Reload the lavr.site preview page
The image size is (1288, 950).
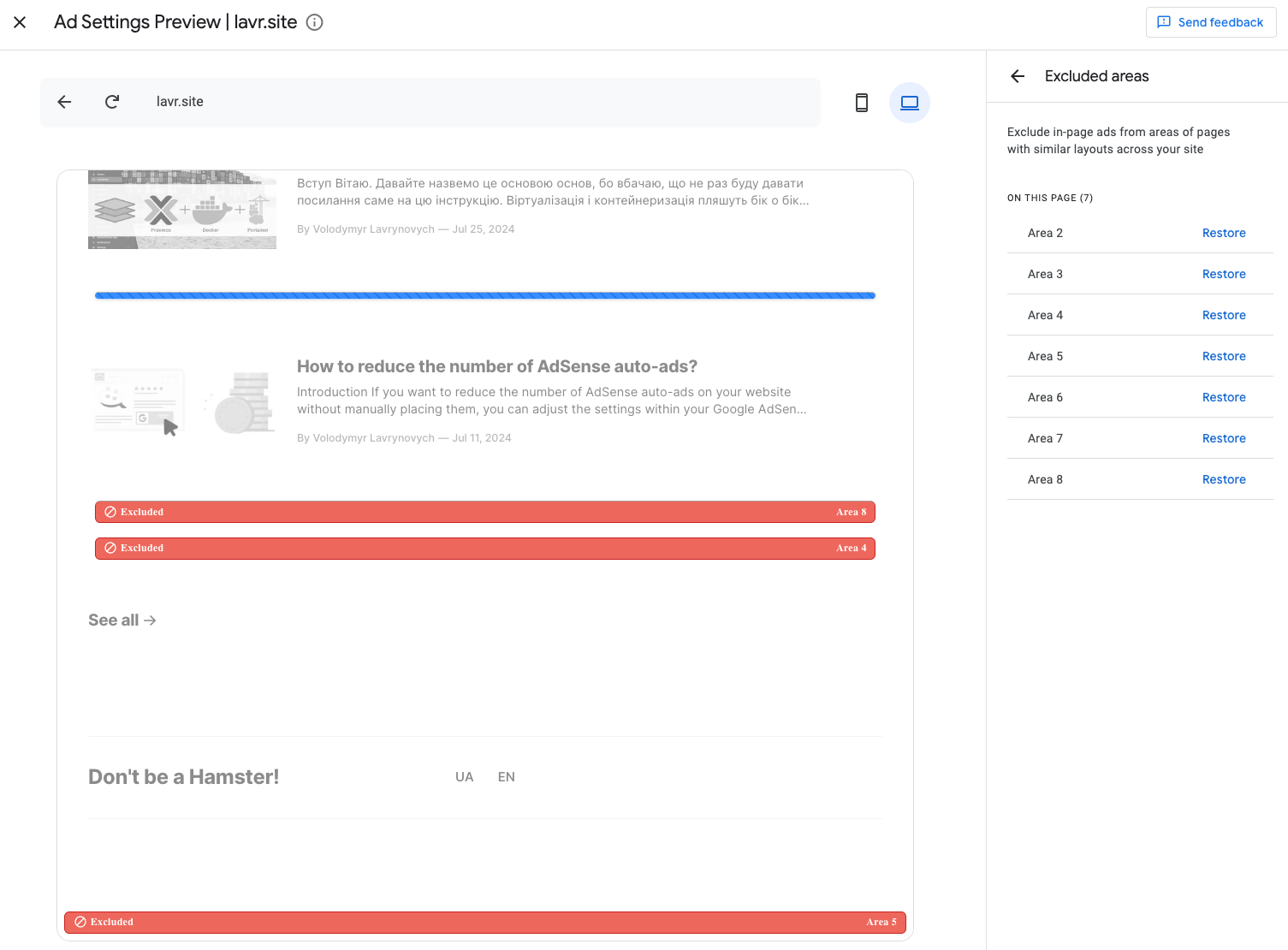coord(112,102)
